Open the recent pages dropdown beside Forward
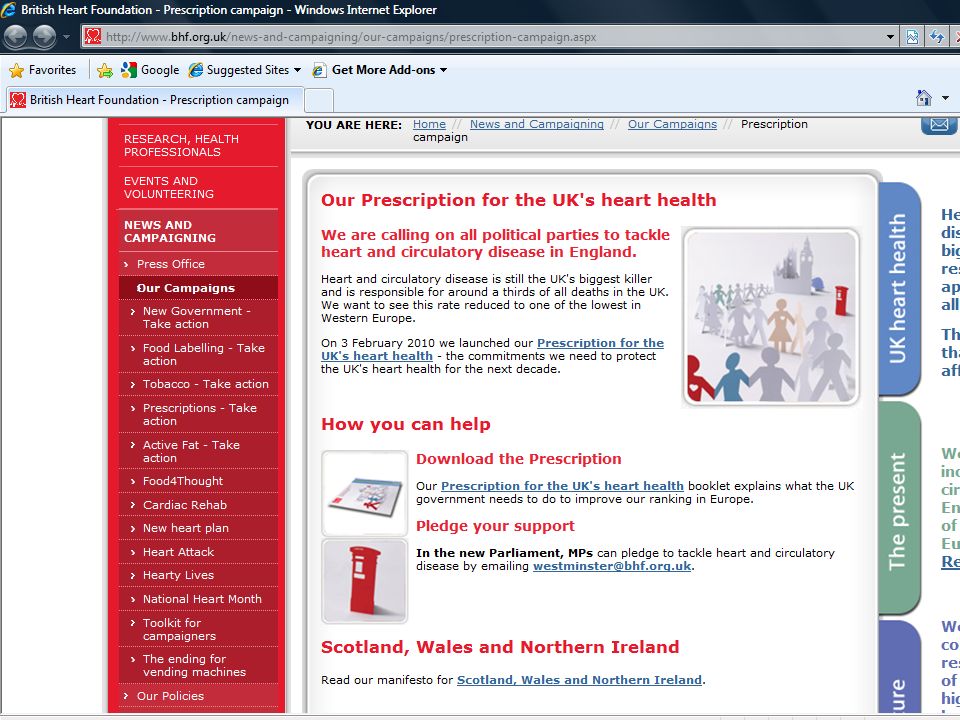Screen dimensions: 960x720 tap(66, 37)
